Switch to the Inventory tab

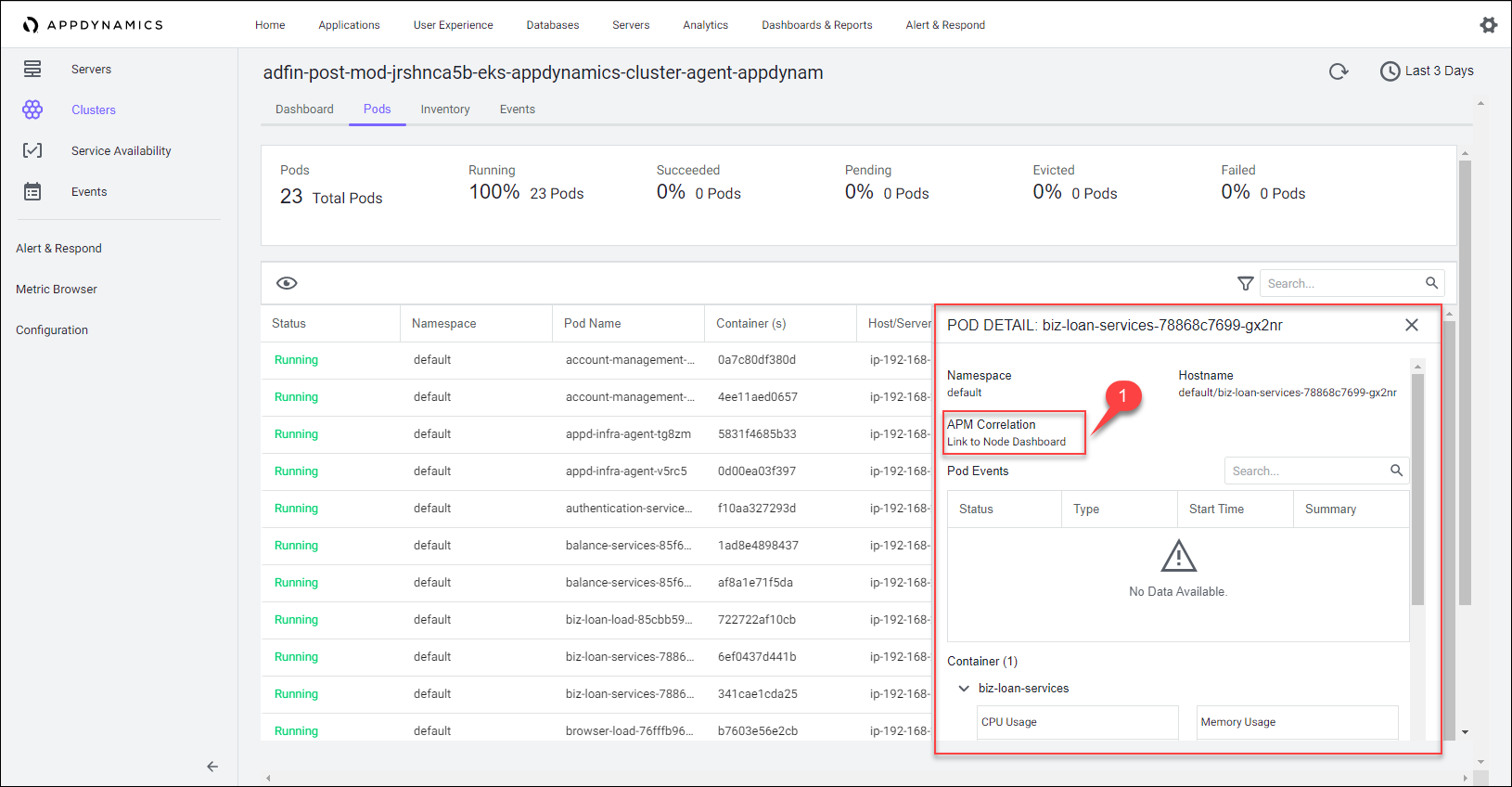(x=444, y=110)
